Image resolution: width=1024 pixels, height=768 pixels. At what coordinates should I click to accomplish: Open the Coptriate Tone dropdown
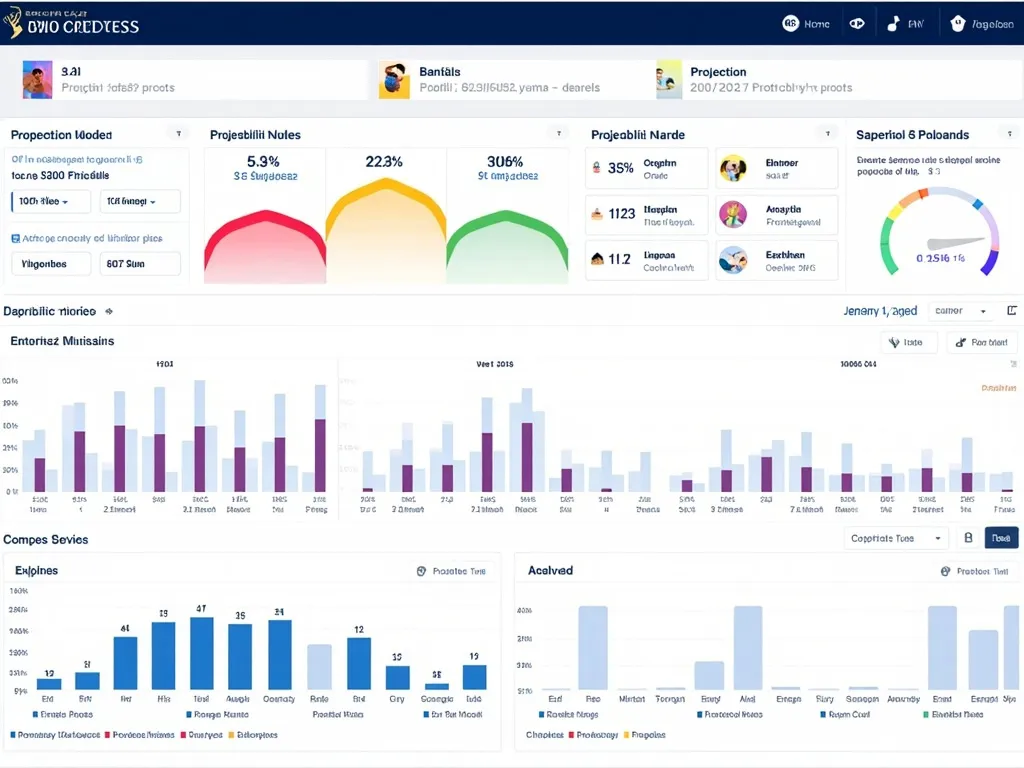895,538
